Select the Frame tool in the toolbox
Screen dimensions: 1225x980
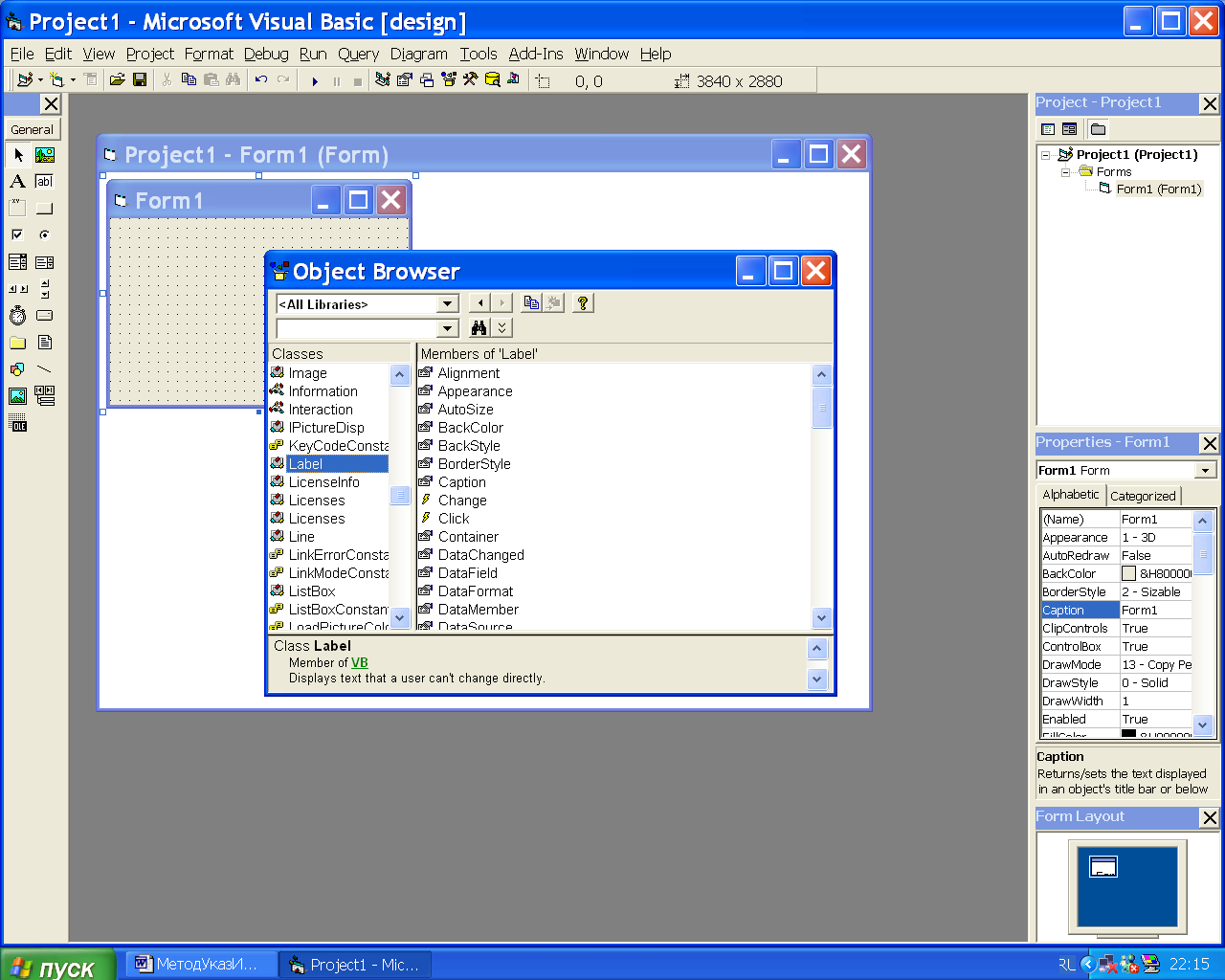17,208
